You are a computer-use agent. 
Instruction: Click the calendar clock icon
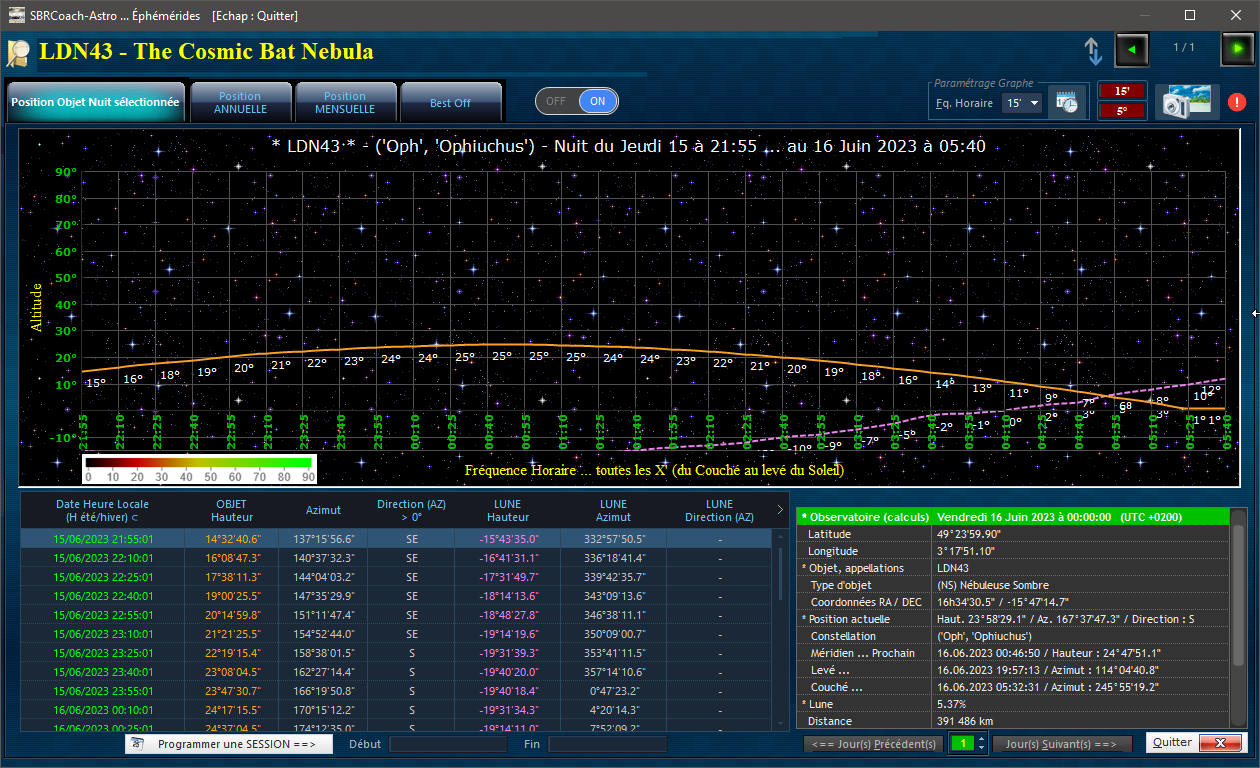(x=1067, y=102)
